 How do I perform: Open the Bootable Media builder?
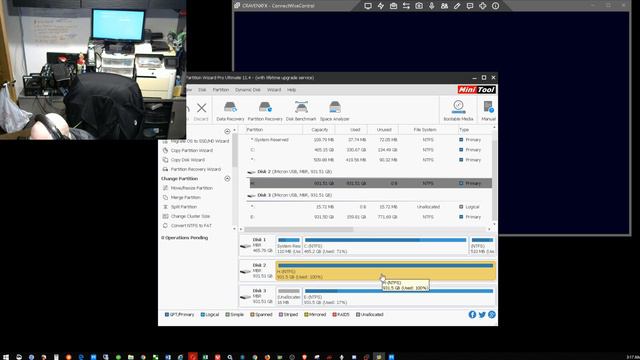(x=458, y=111)
